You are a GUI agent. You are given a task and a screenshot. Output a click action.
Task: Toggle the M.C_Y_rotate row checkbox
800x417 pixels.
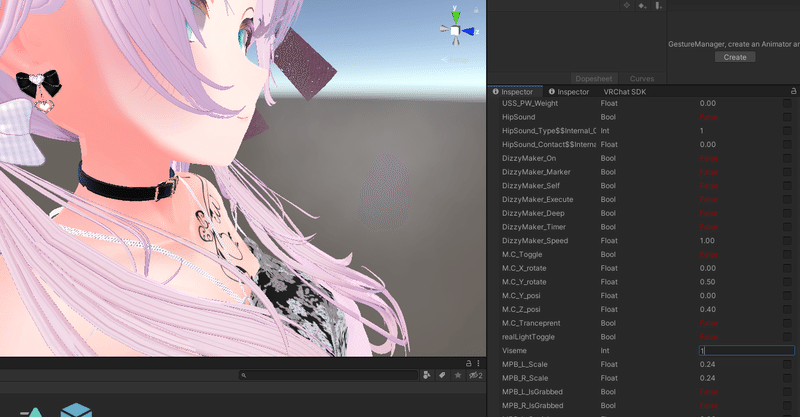pyautogui.click(x=787, y=282)
